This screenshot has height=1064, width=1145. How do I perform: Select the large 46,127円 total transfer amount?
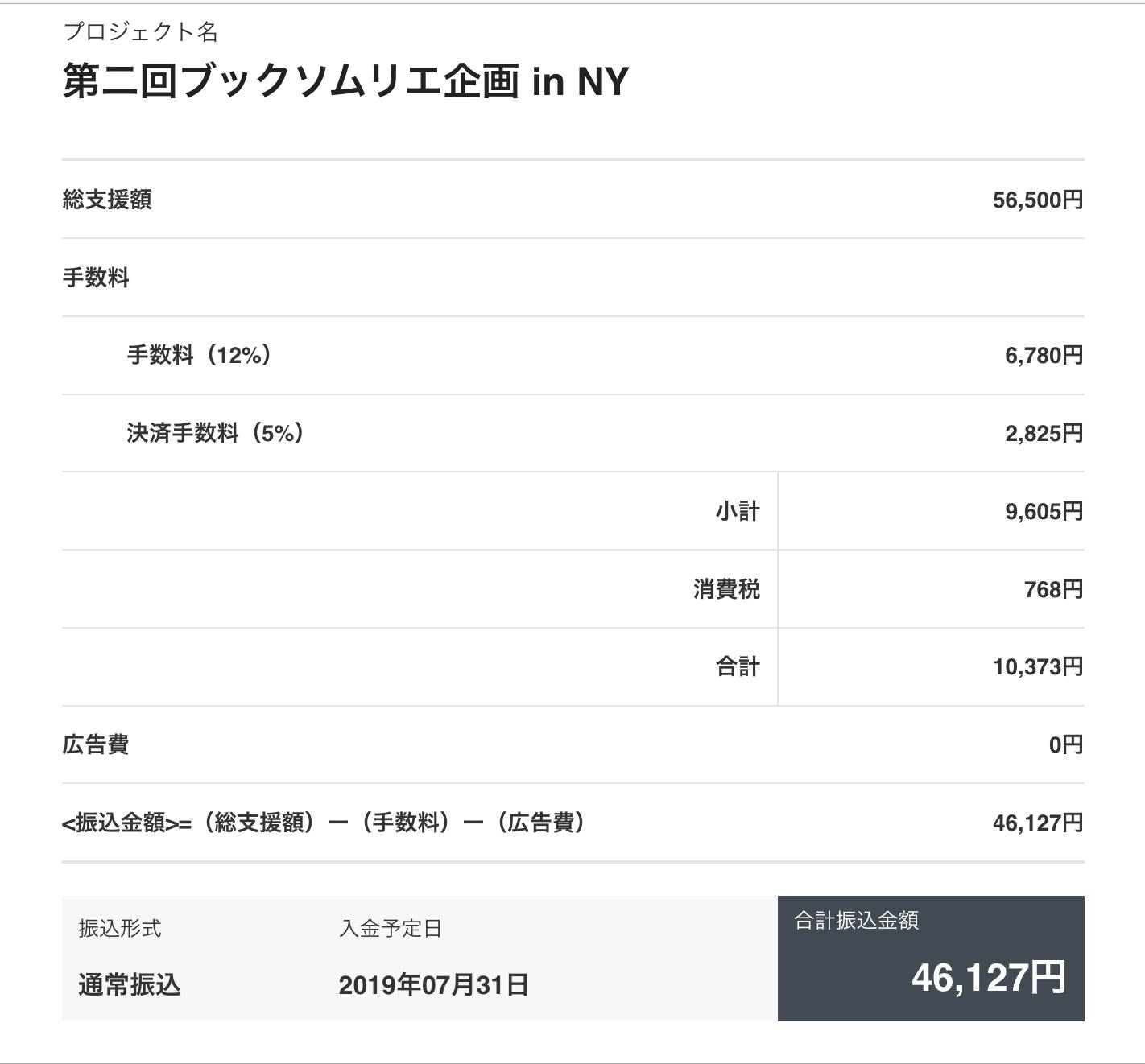click(988, 978)
